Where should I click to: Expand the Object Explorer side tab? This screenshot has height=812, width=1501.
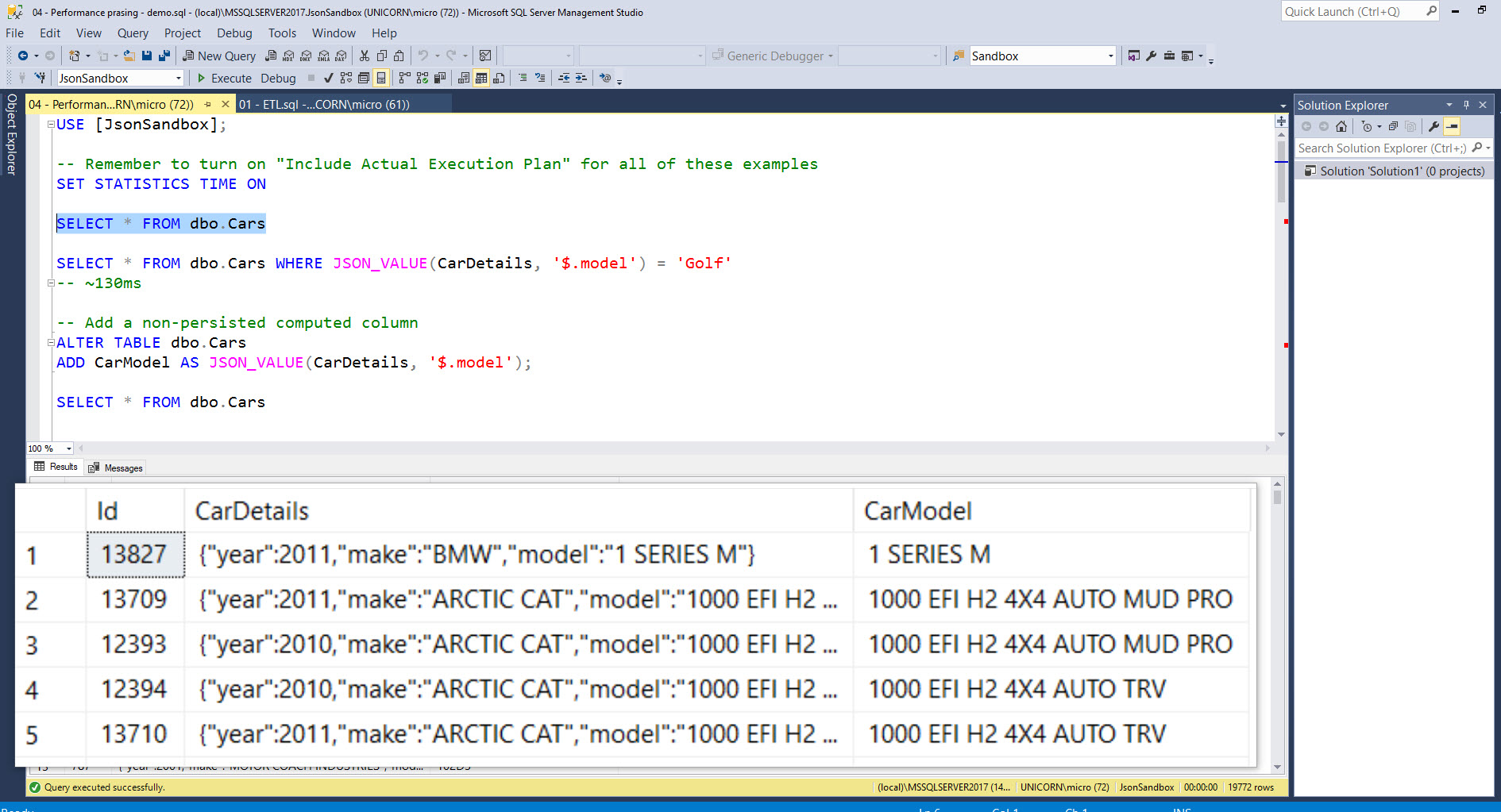point(11,134)
